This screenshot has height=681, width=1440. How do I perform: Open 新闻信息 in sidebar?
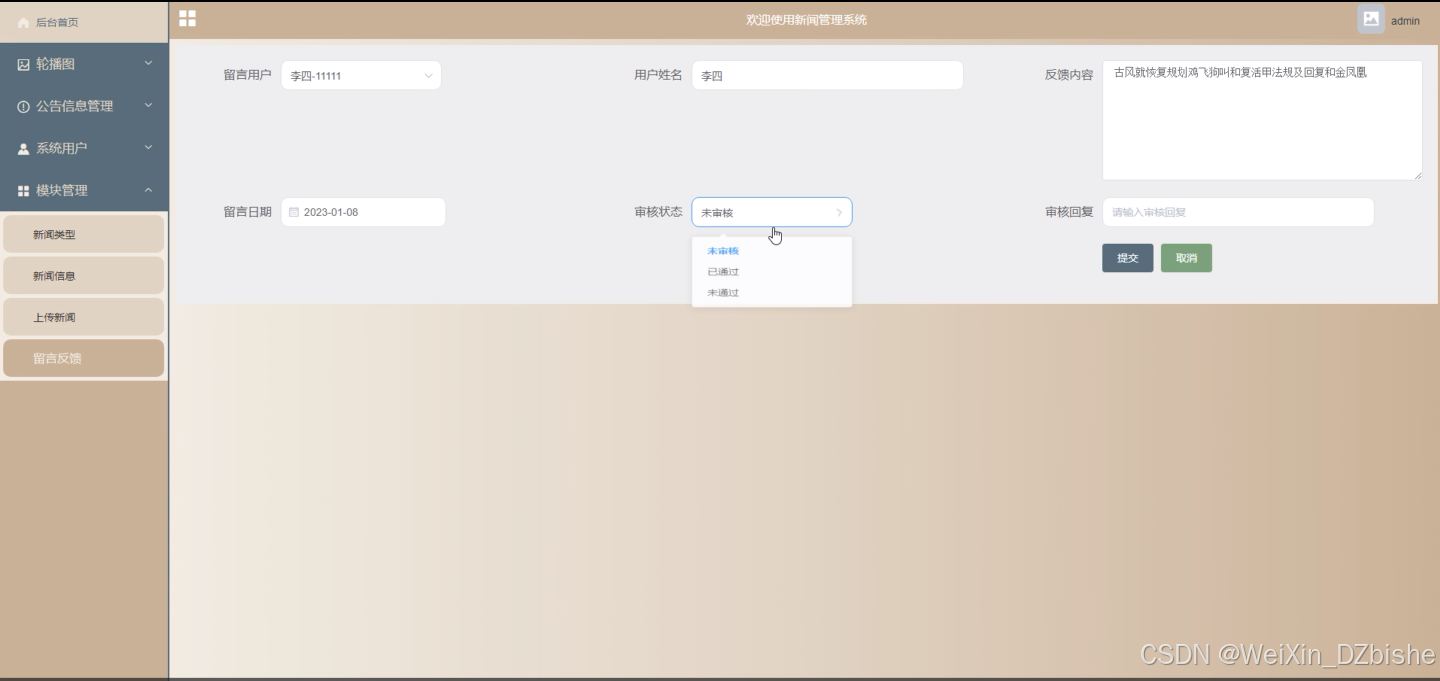(84, 276)
